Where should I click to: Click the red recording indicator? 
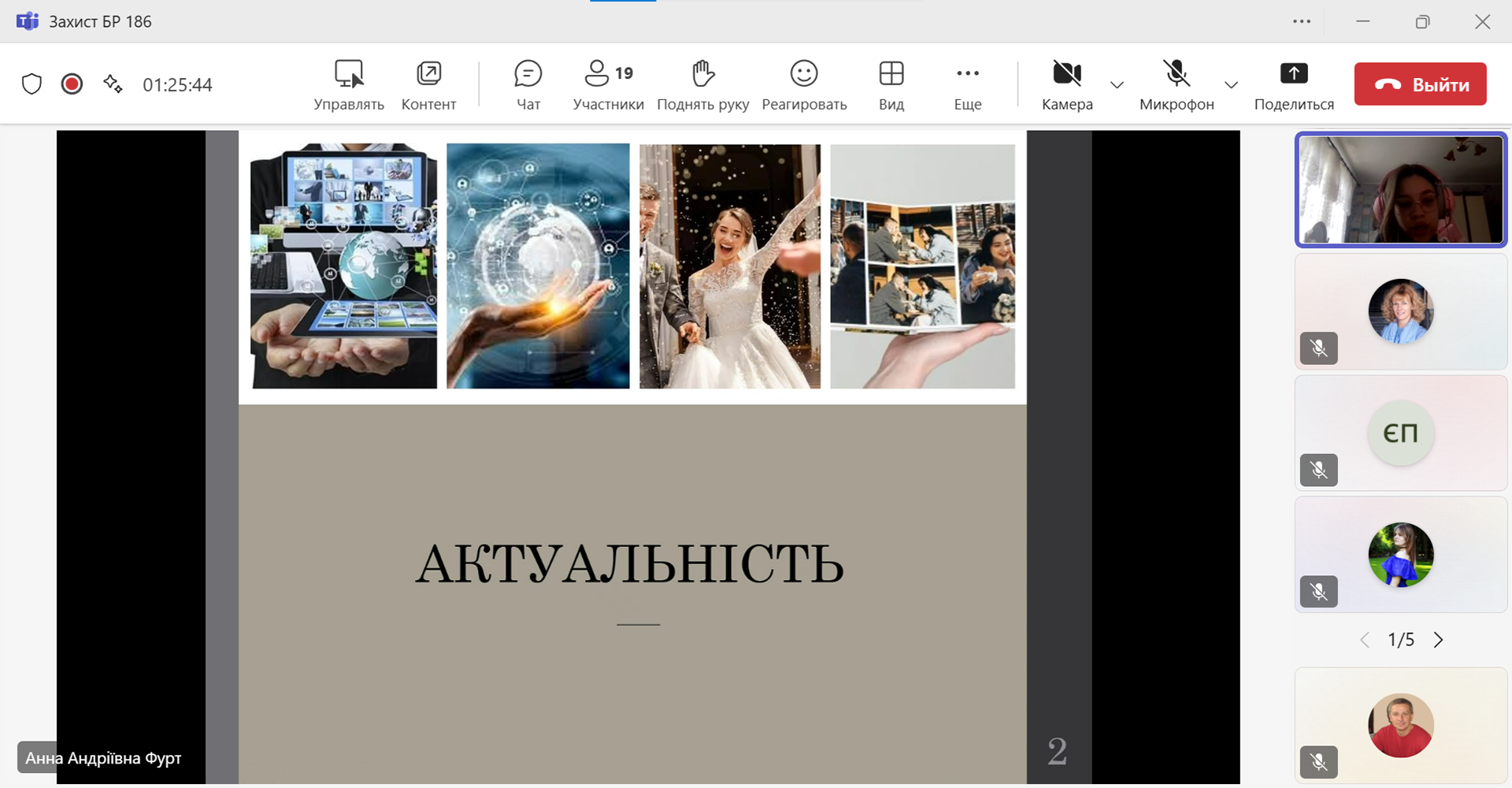pyautogui.click(x=72, y=84)
